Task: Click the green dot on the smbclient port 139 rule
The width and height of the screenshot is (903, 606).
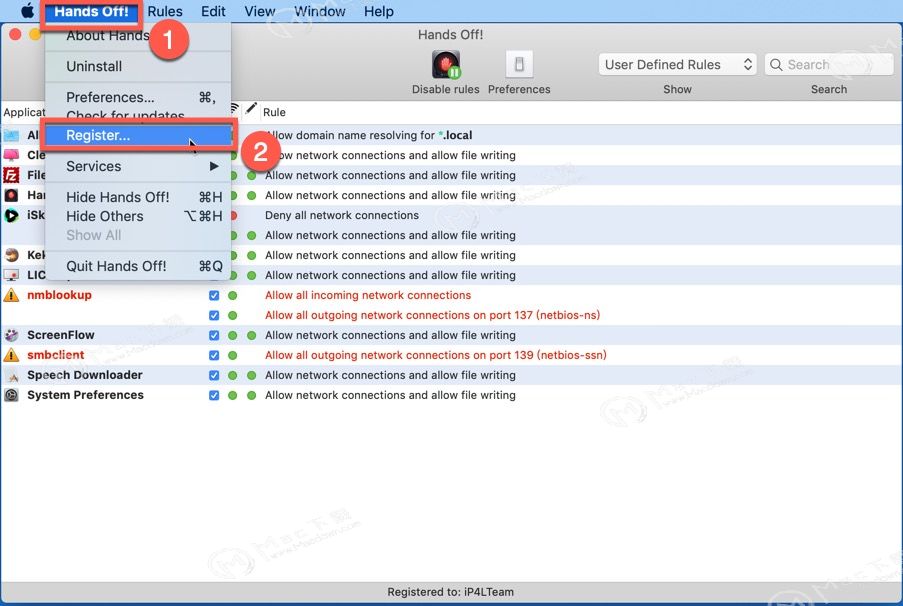Action: (233, 355)
